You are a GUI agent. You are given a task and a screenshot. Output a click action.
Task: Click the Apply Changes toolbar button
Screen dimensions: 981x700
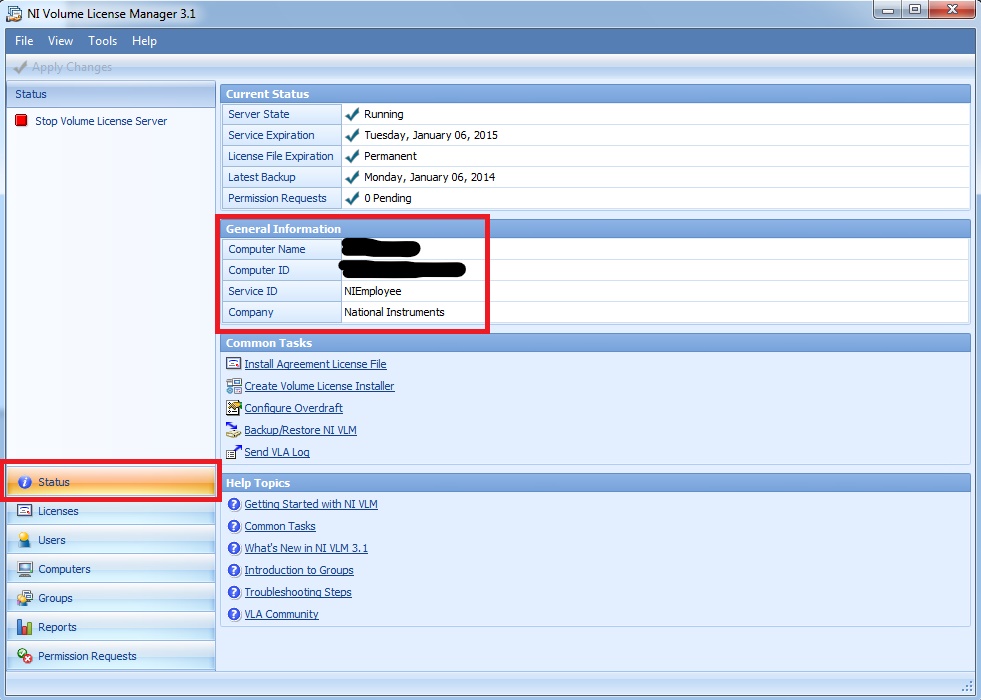(x=63, y=66)
